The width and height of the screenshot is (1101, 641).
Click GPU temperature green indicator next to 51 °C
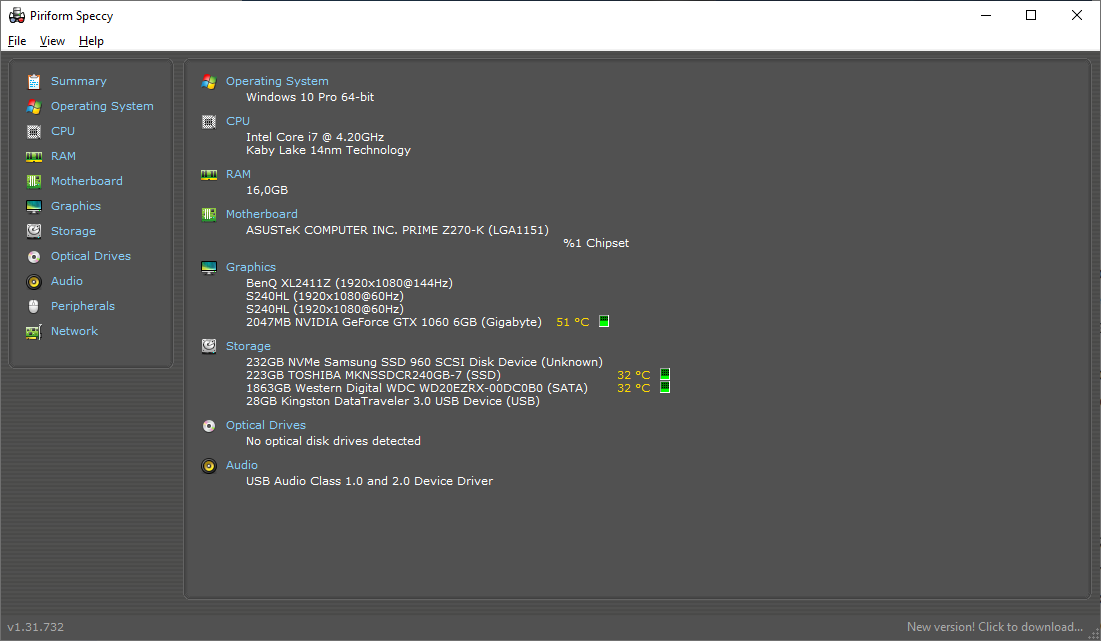pyautogui.click(x=604, y=322)
